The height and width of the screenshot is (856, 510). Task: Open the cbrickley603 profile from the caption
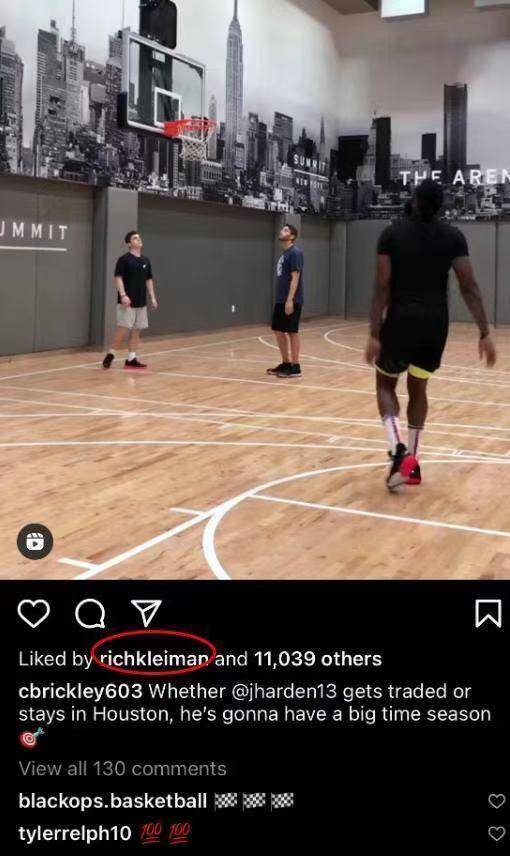pyautogui.click(x=80, y=691)
